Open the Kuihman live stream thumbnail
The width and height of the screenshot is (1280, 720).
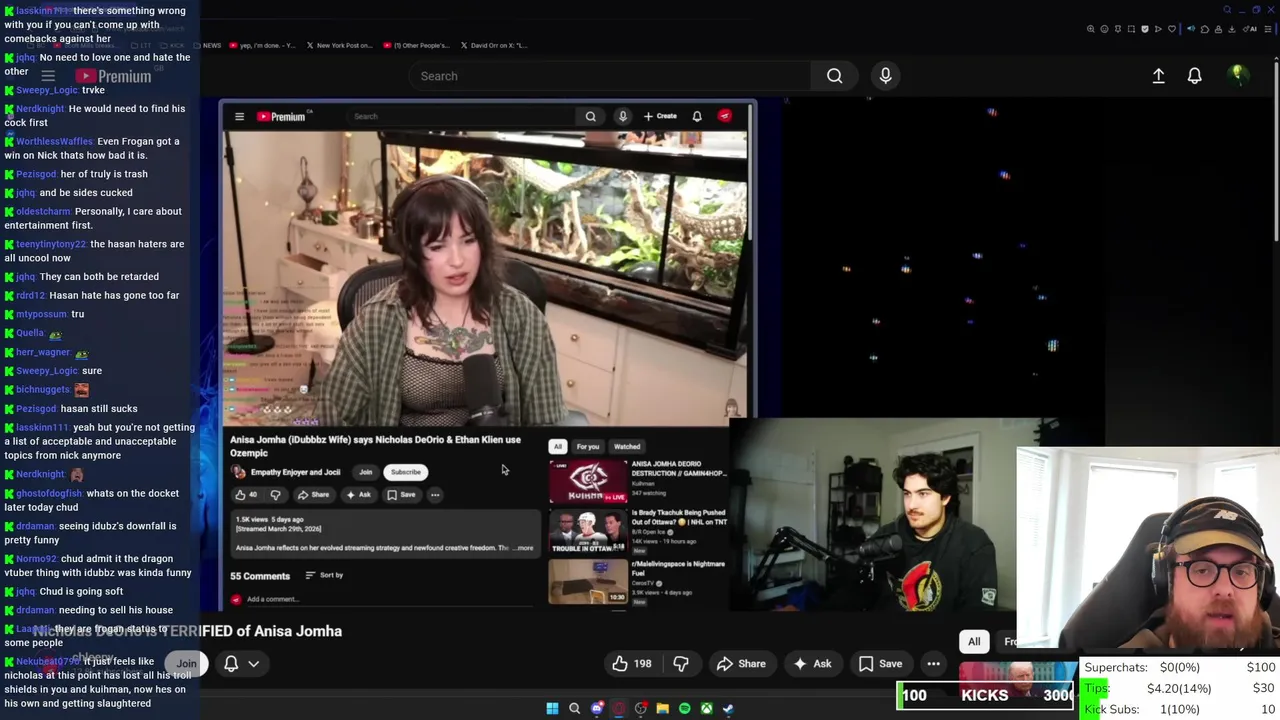pyautogui.click(x=587, y=481)
